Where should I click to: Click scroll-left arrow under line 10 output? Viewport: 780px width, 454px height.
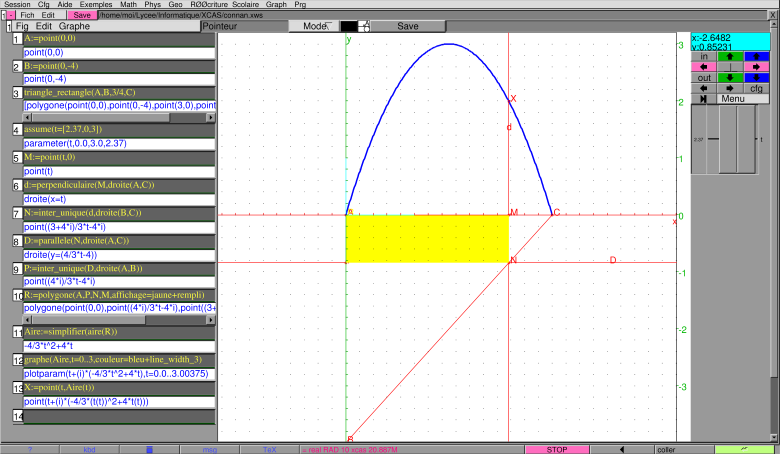pyautogui.click(x=27, y=320)
